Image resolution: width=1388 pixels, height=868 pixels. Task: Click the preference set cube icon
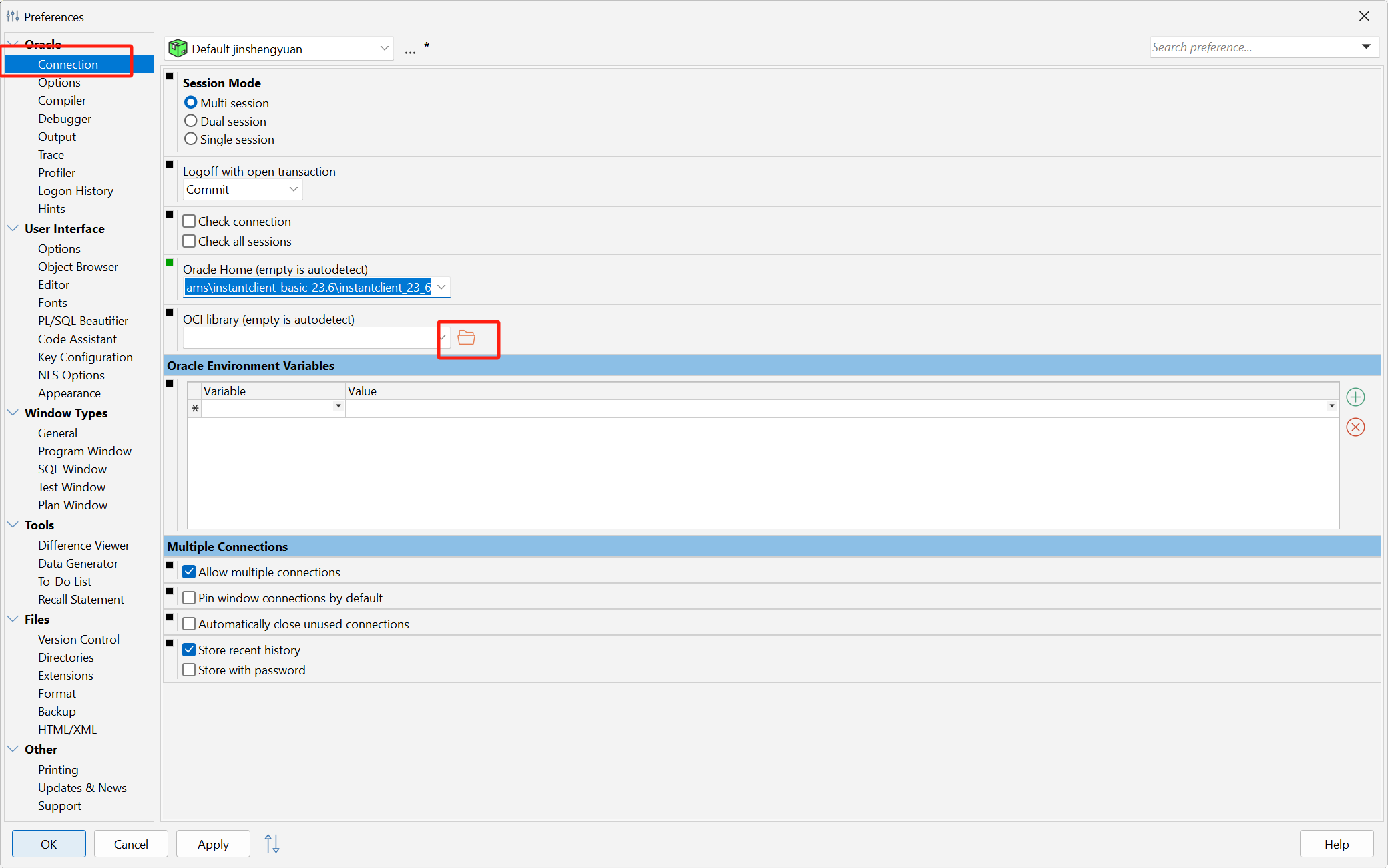point(178,49)
